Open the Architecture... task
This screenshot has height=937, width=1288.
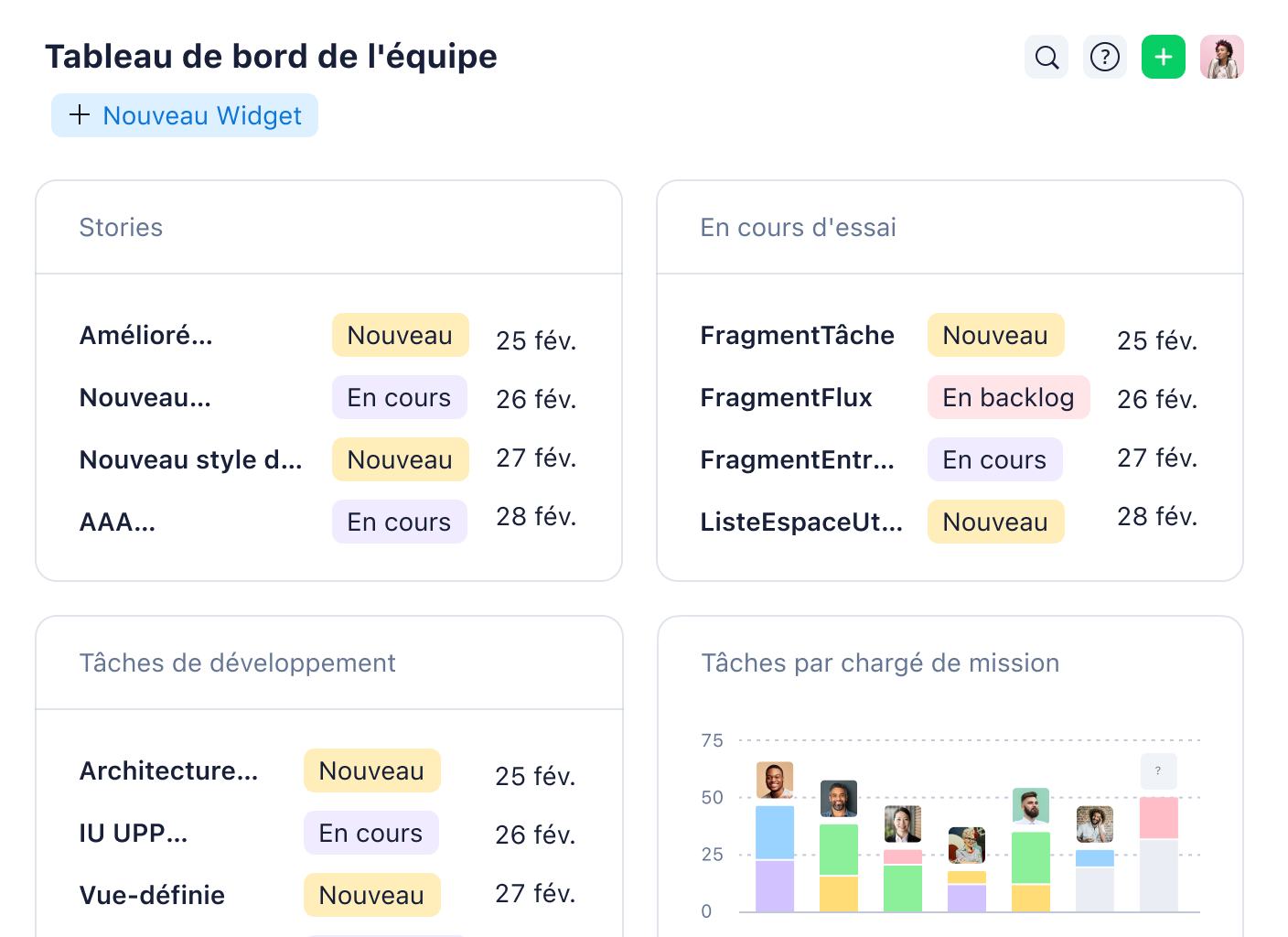(x=168, y=771)
